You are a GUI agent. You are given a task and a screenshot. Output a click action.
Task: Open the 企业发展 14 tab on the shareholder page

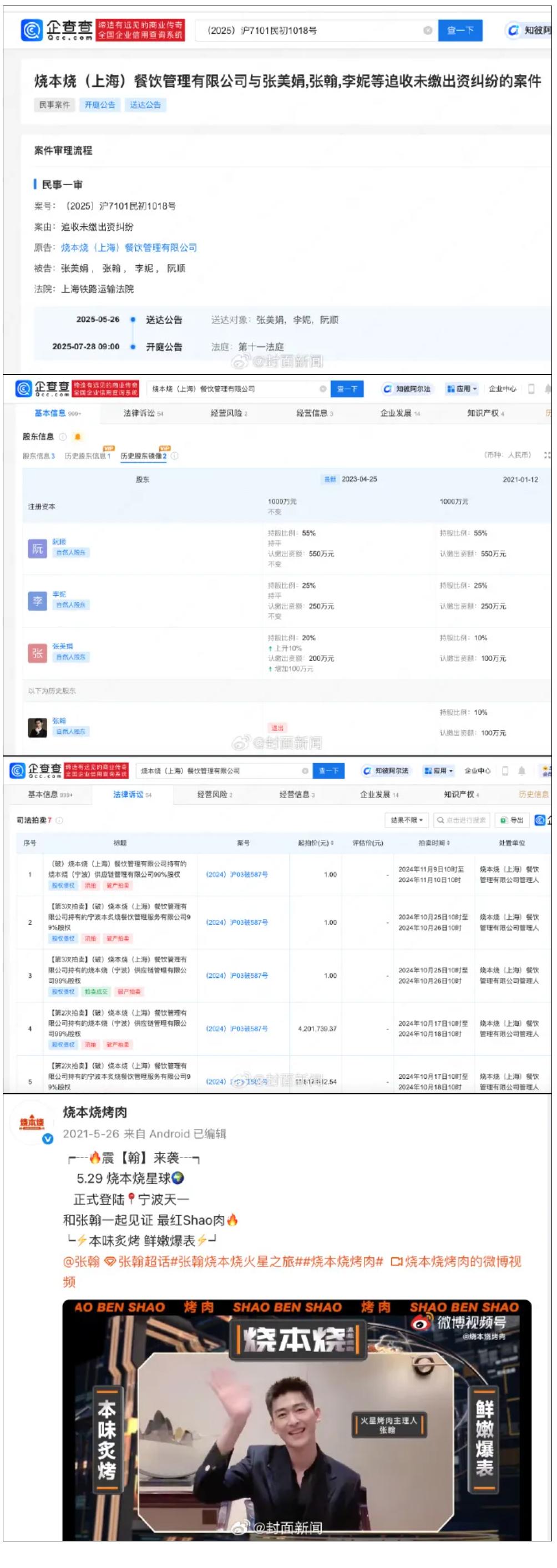(400, 413)
